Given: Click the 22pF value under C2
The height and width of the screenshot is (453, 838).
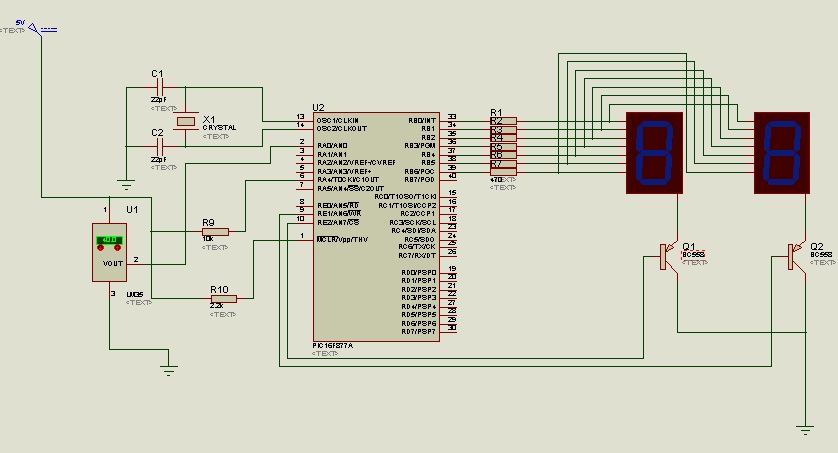Looking at the screenshot, I should [159, 160].
